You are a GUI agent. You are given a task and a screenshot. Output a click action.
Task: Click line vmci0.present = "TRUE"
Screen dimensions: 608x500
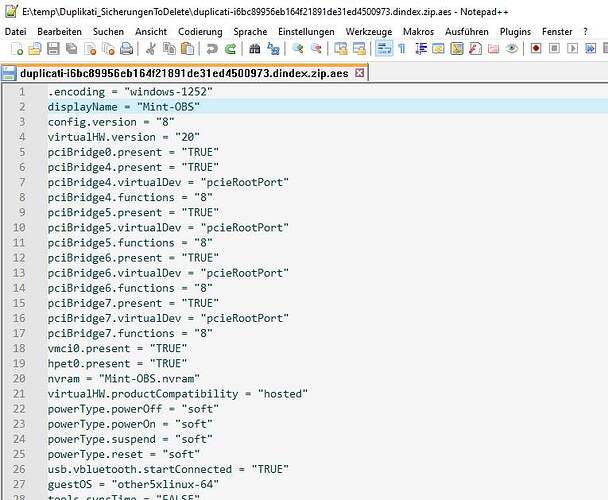click(x=117, y=348)
